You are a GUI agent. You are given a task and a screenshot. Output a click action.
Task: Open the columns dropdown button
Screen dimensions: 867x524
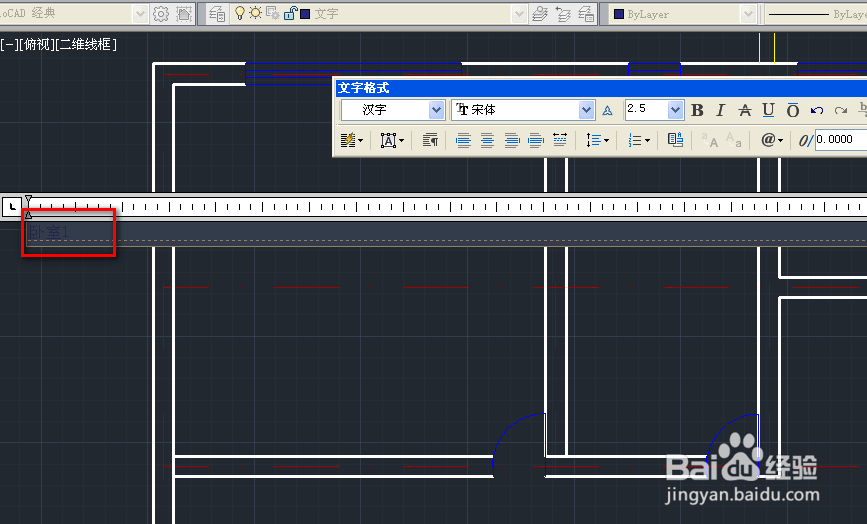click(352, 140)
